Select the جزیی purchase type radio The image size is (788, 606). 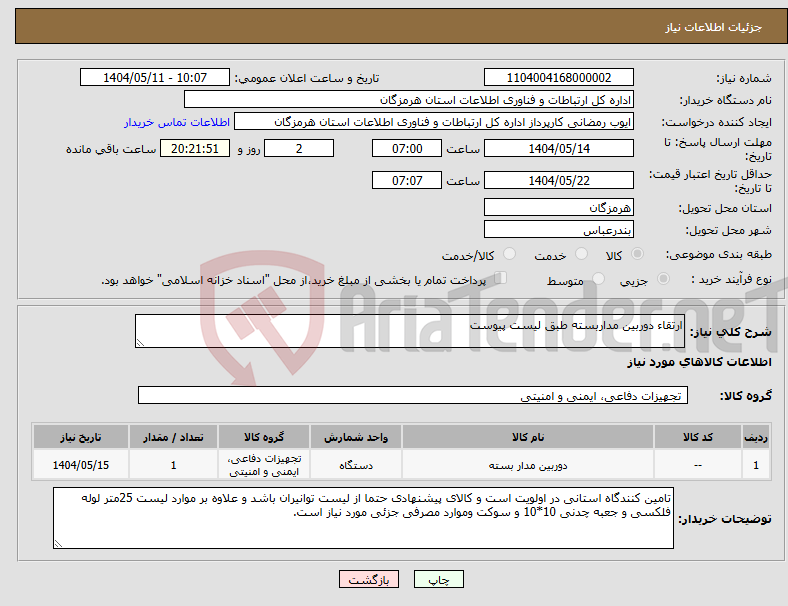tap(663, 278)
